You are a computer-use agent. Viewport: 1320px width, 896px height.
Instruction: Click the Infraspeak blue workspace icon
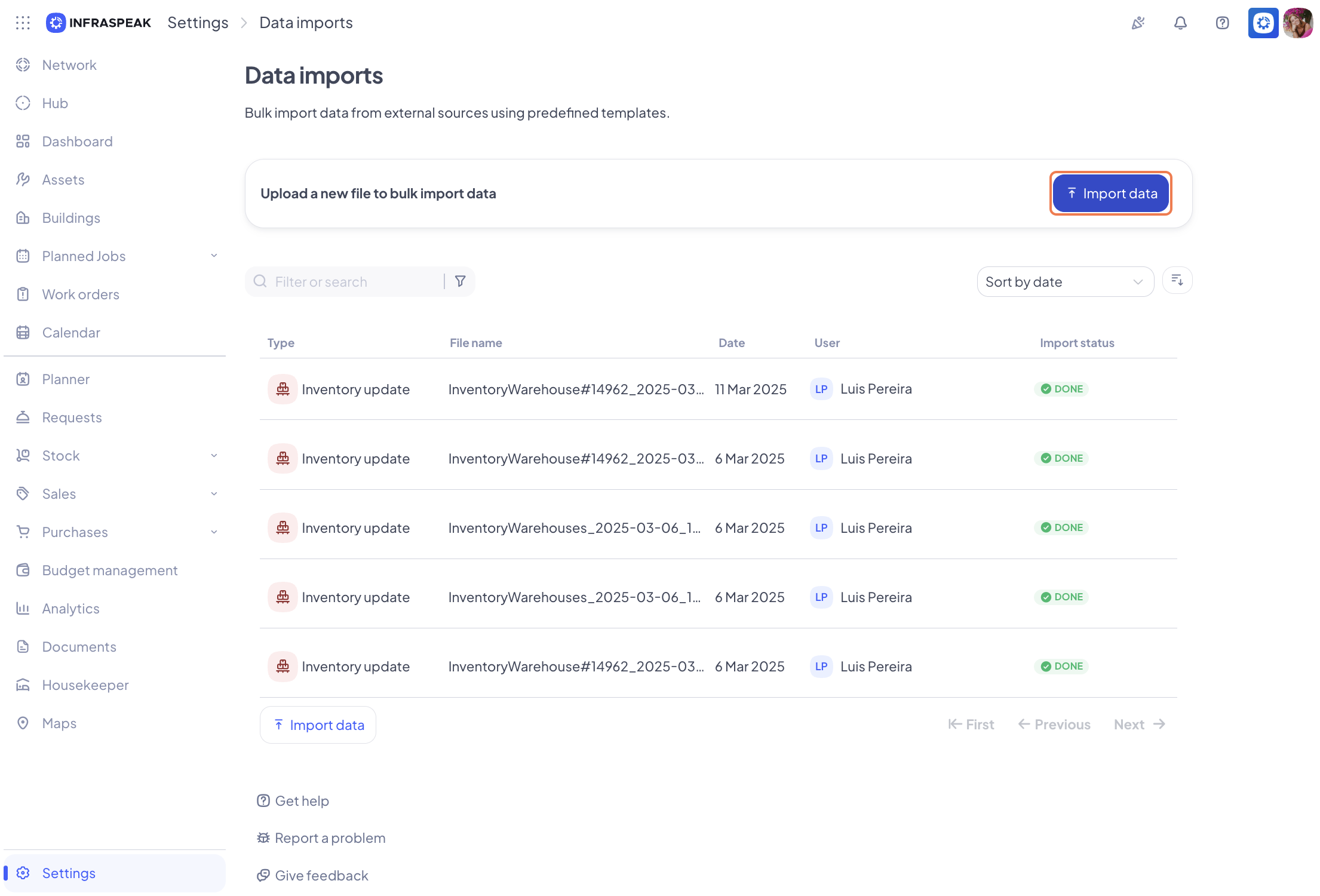point(1263,23)
